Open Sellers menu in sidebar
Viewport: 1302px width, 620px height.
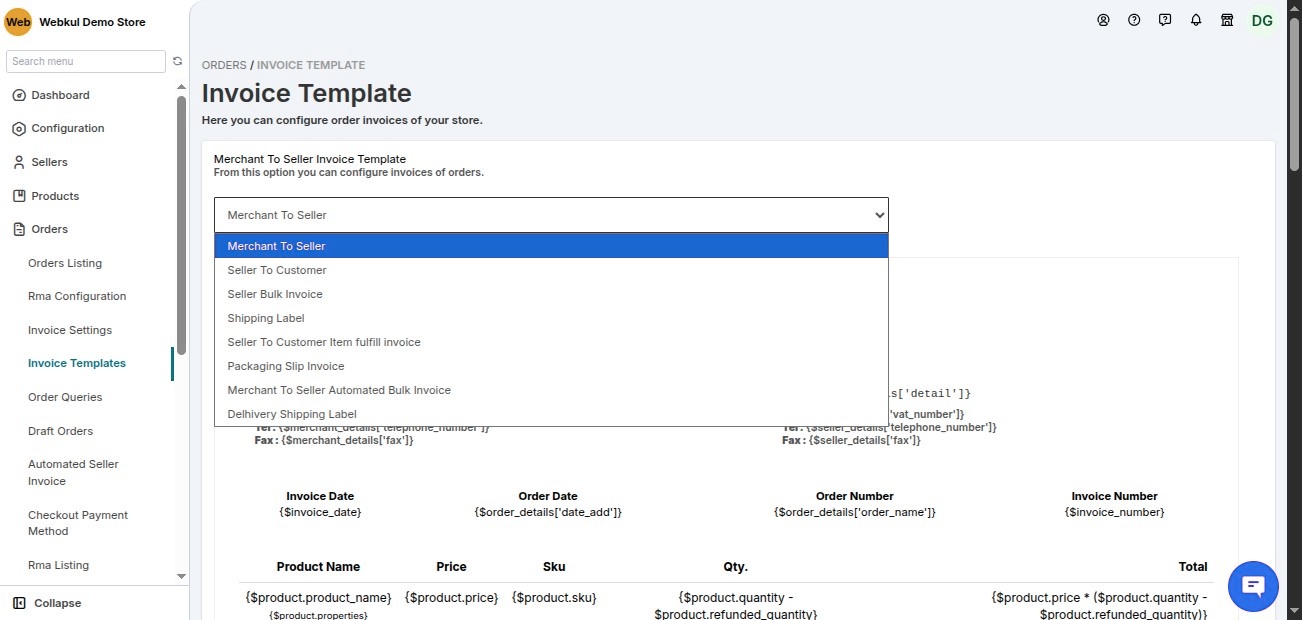coord(49,162)
